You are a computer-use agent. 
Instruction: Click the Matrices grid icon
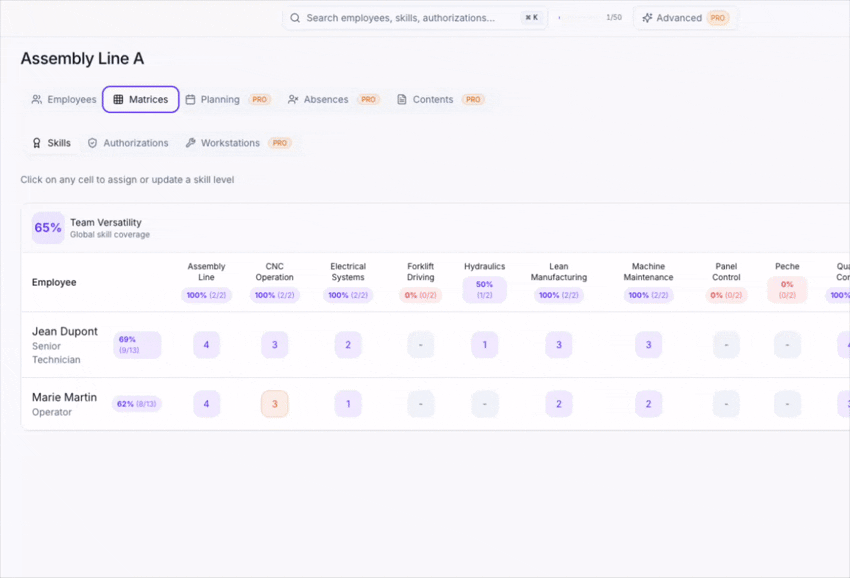[118, 100]
